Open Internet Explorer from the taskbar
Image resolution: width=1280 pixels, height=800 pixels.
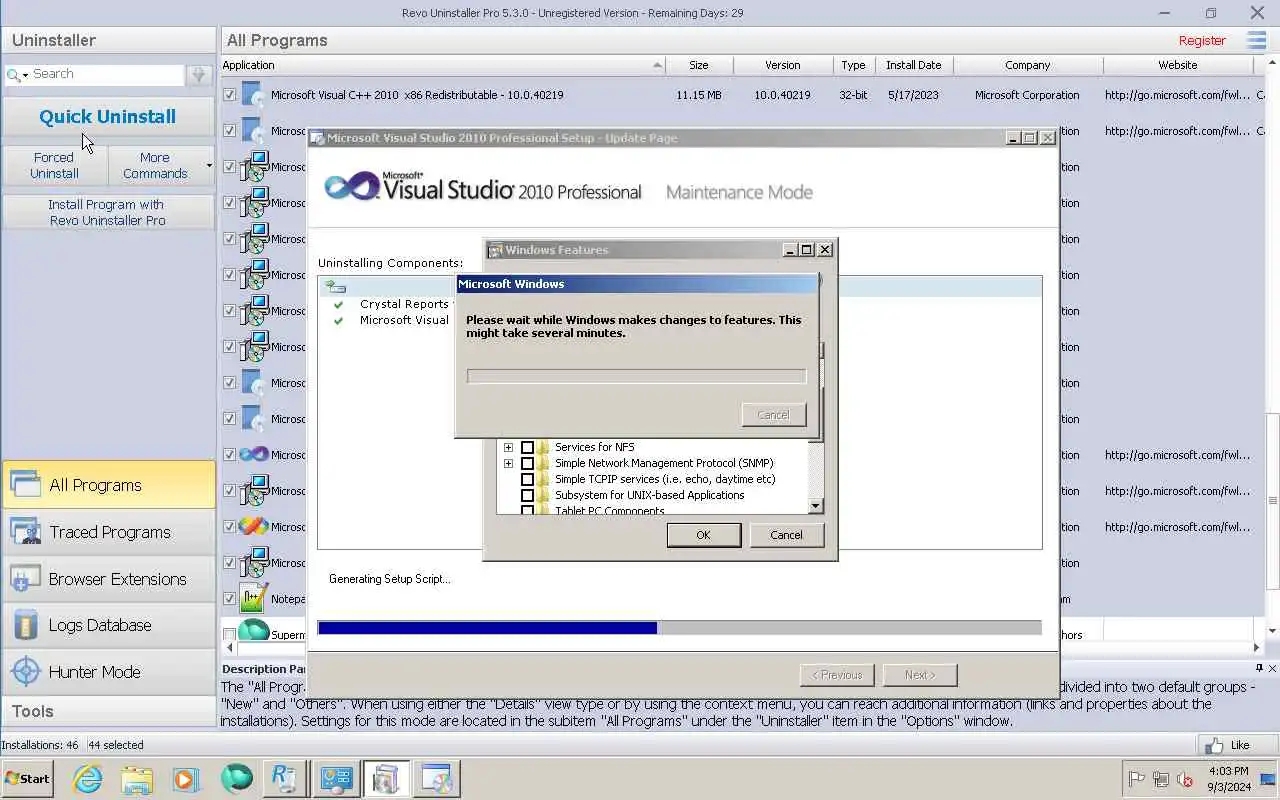tap(88, 778)
